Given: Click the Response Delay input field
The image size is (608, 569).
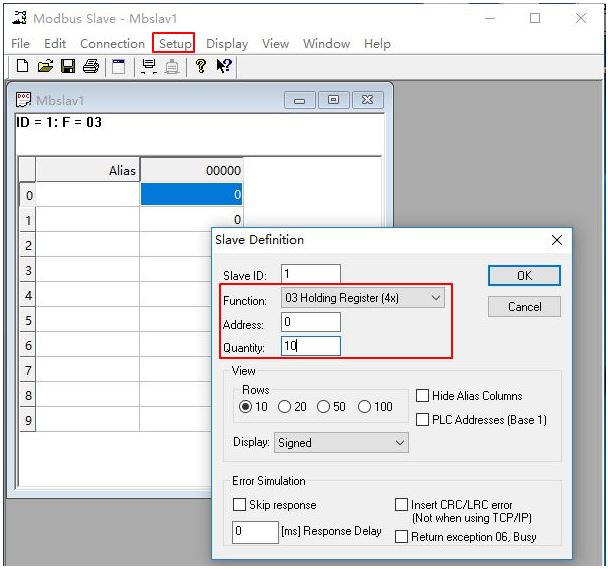Looking at the screenshot, I should [255, 531].
